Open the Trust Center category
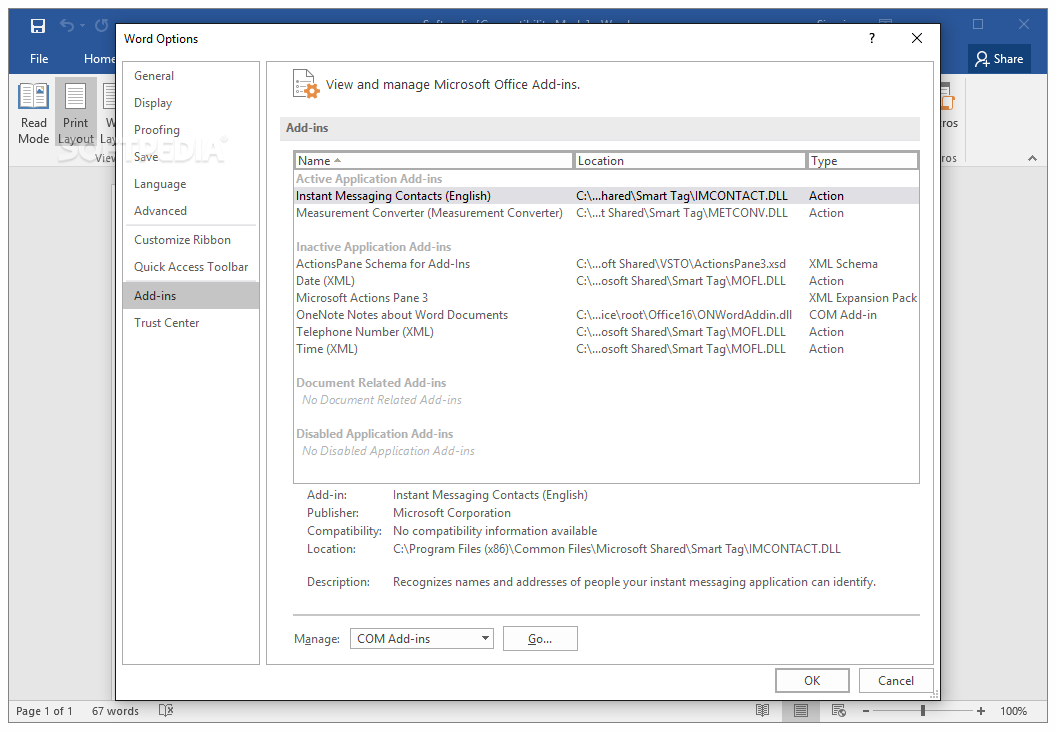The image size is (1056, 731). pyautogui.click(x=191, y=323)
